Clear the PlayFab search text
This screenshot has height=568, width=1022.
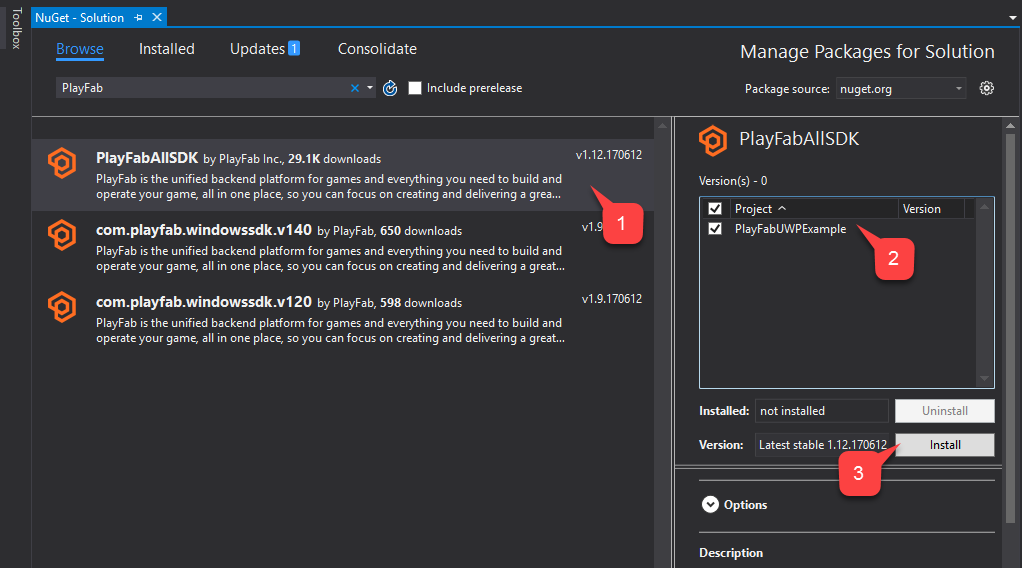click(355, 88)
